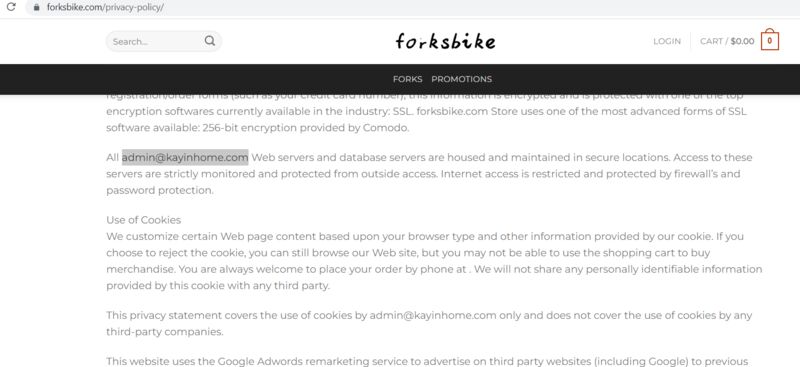Click the 'third-party companies.' text line
This screenshot has height=367, width=800.
(165, 332)
